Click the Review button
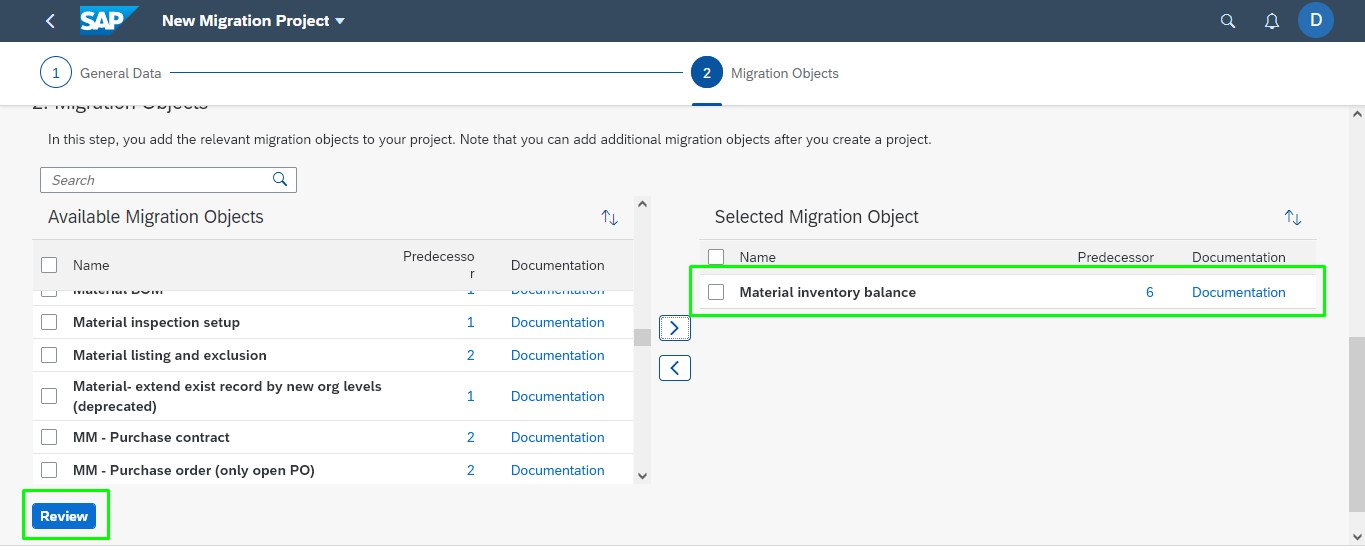The width and height of the screenshot is (1365, 551). tap(64, 516)
